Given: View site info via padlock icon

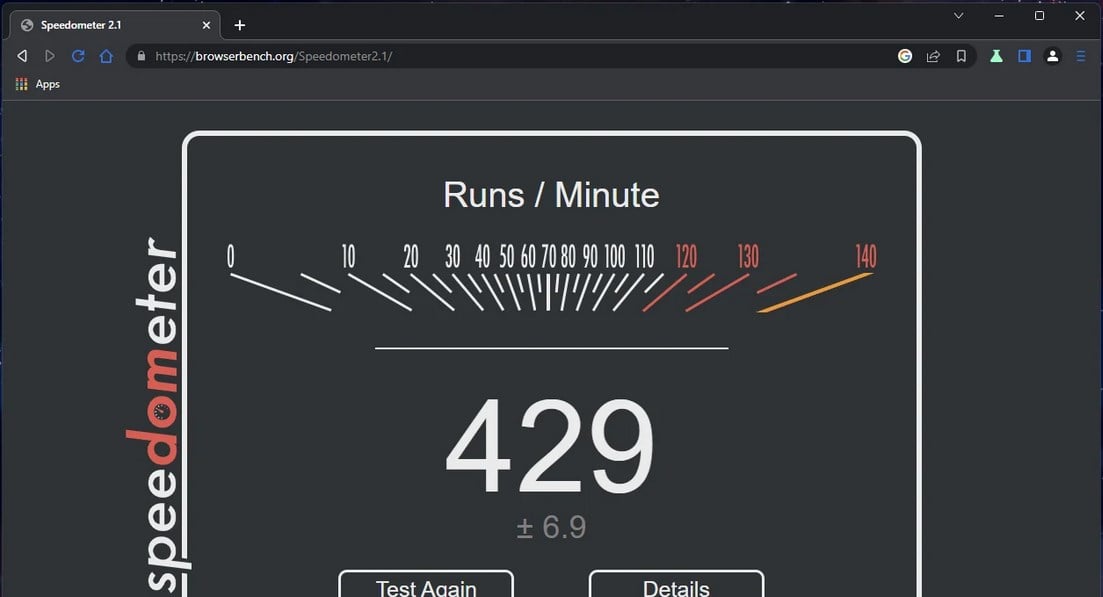Looking at the screenshot, I should tap(141, 56).
